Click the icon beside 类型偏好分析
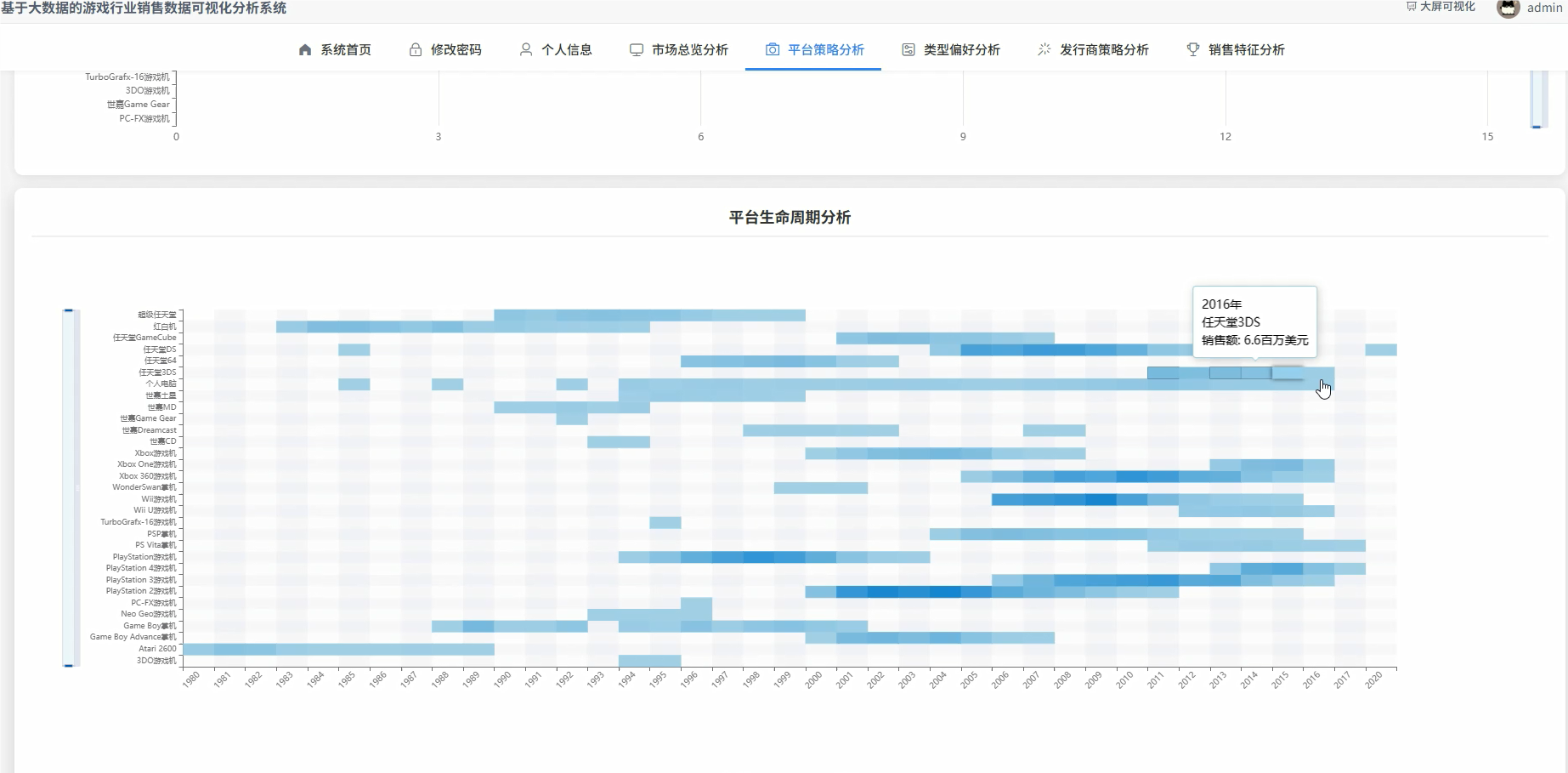 pyautogui.click(x=909, y=49)
